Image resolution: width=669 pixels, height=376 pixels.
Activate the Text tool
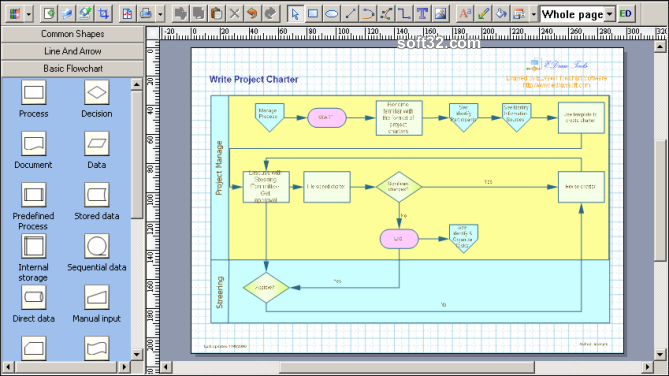pyautogui.click(x=422, y=14)
